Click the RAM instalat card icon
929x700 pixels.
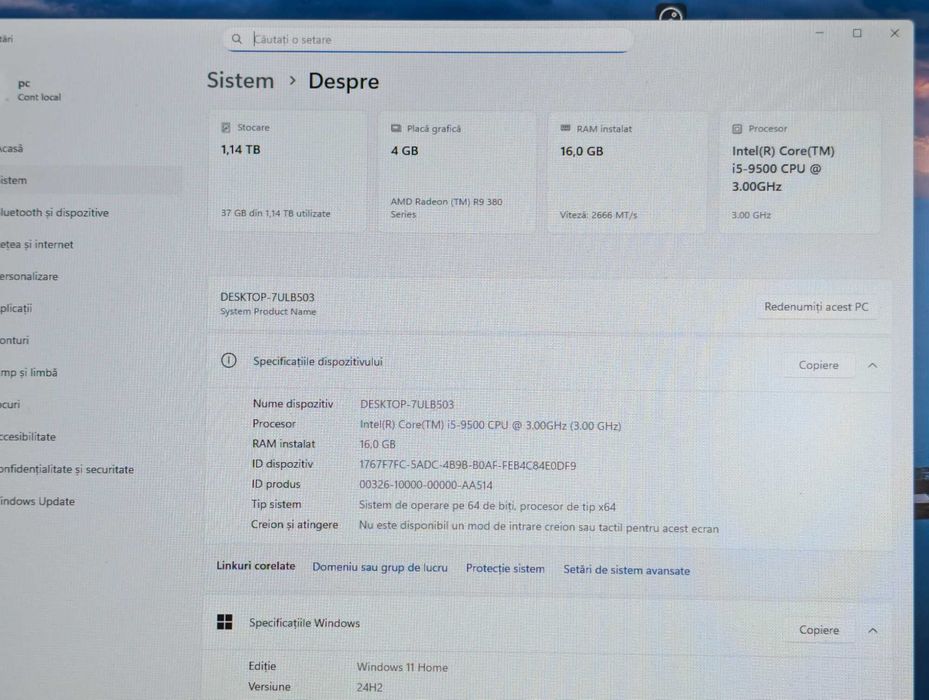point(565,129)
